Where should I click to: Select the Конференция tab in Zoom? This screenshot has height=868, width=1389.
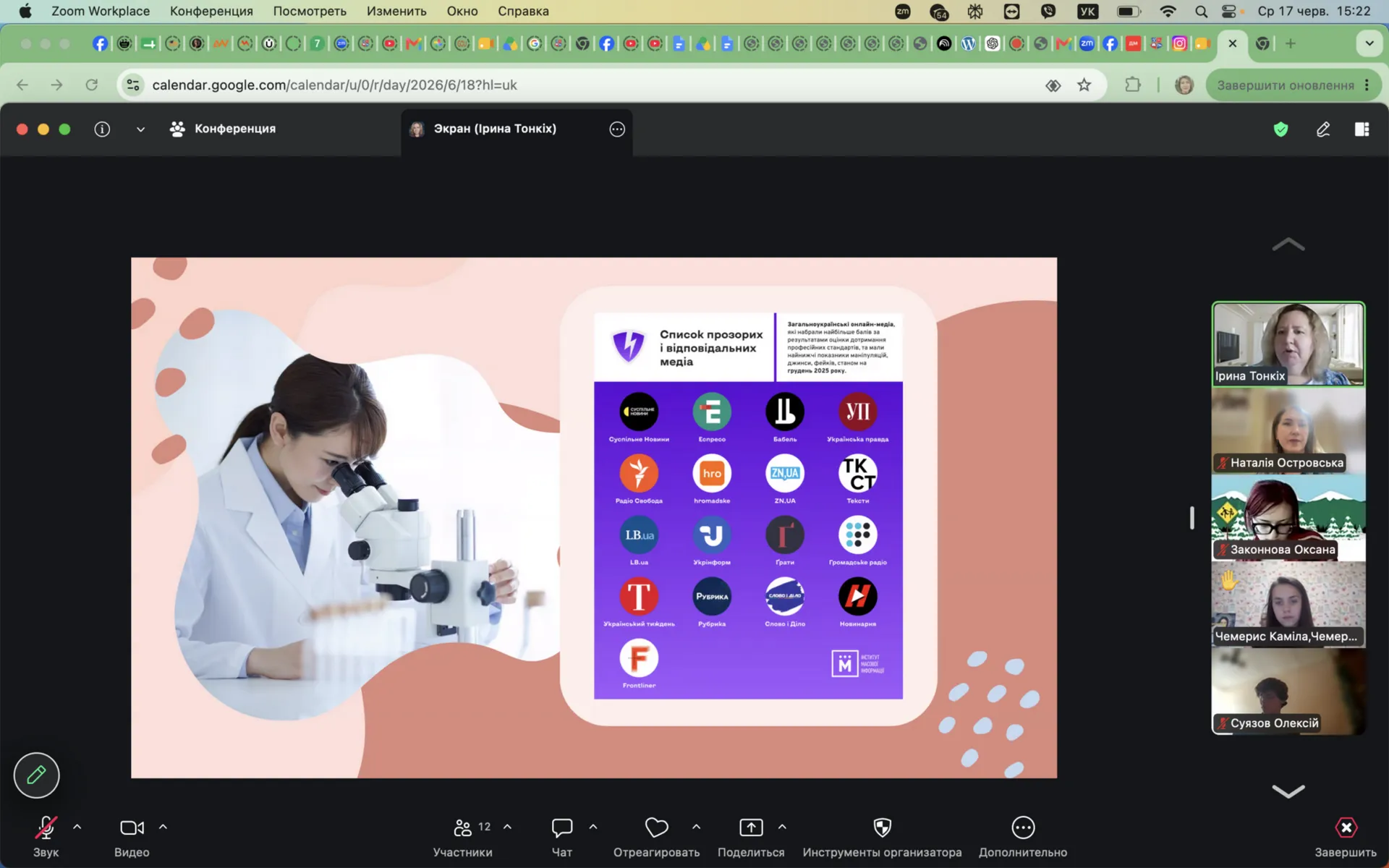[223, 129]
